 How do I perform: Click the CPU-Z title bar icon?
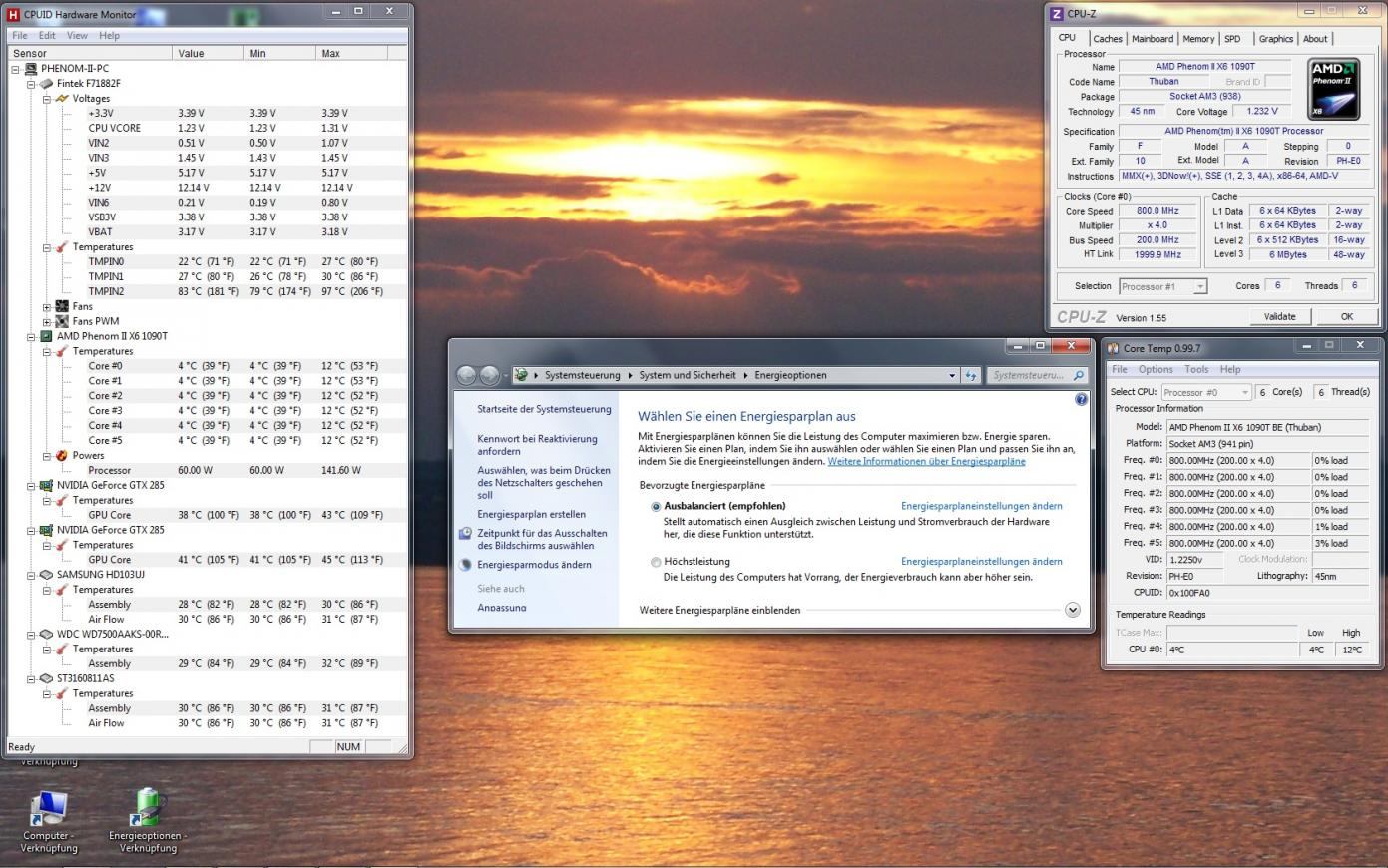click(x=1057, y=14)
